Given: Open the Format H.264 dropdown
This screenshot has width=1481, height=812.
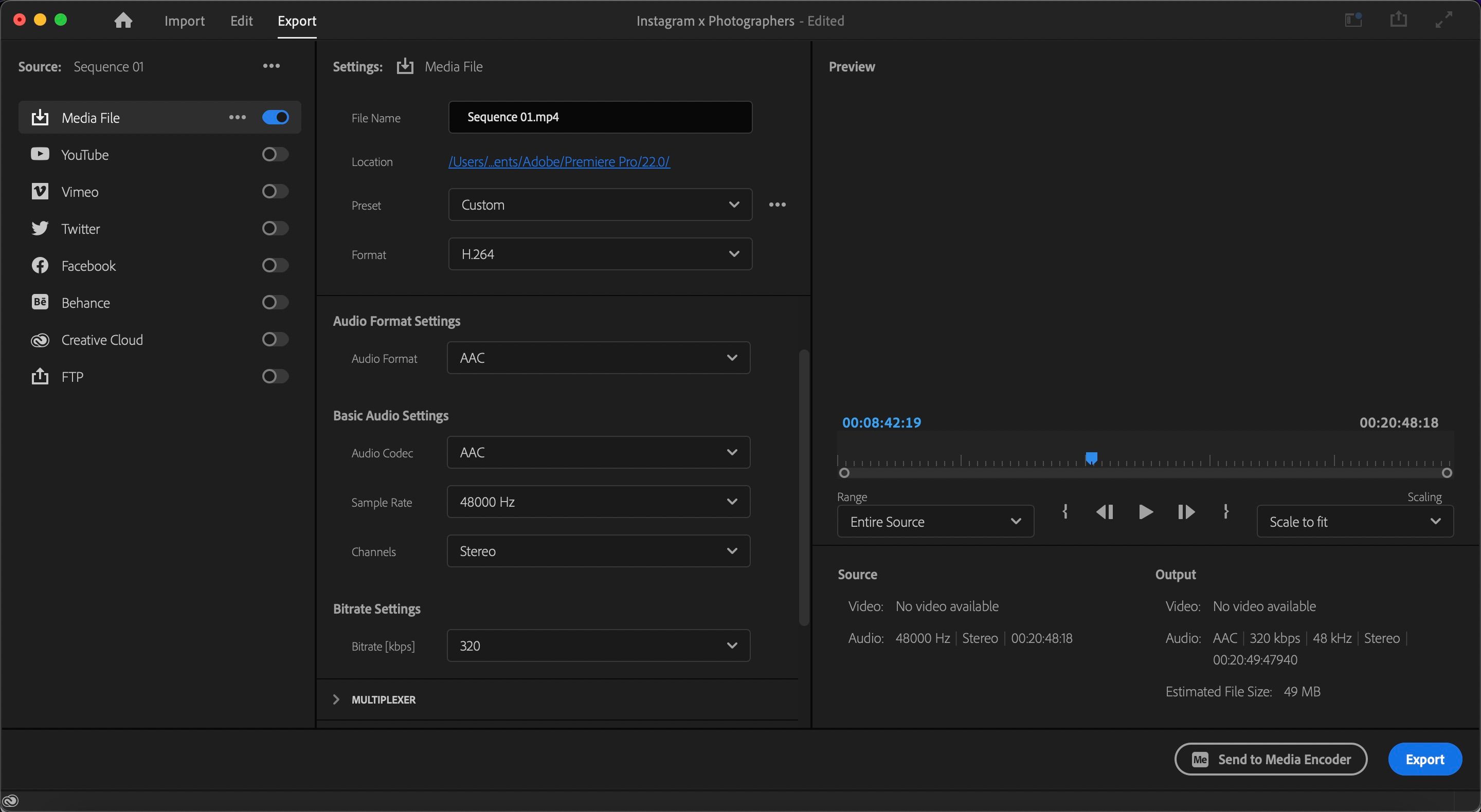Looking at the screenshot, I should click(x=600, y=254).
